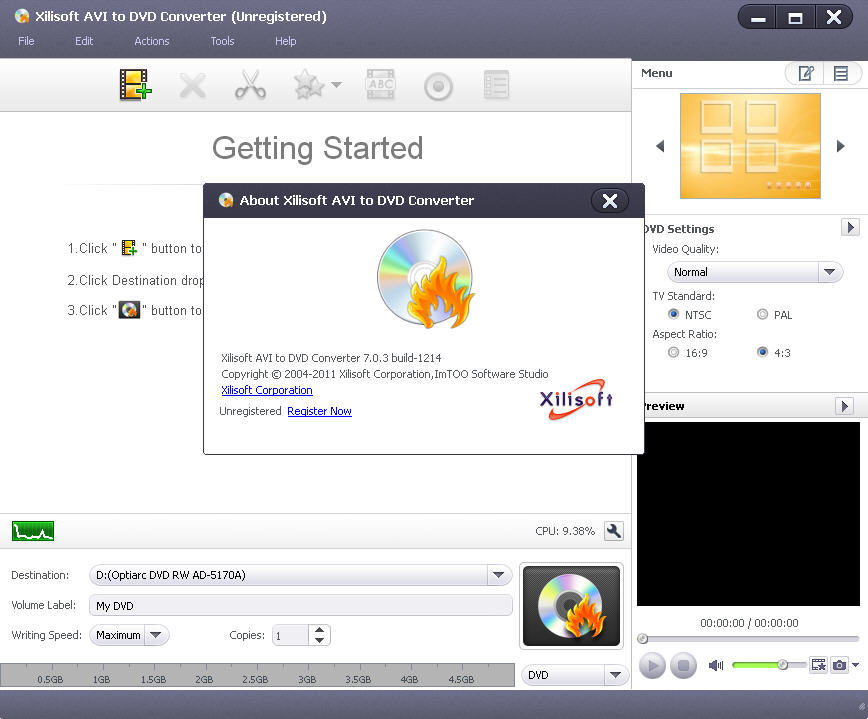This screenshot has width=868, height=719.
Task: Enable the 16:9 aspect ratio
Action: pyautogui.click(x=674, y=352)
